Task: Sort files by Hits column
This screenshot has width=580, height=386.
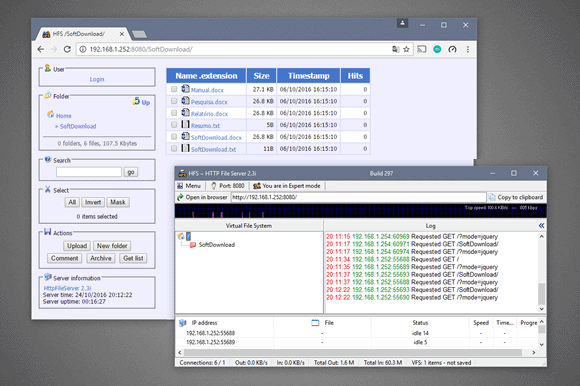Action: click(x=355, y=76)
